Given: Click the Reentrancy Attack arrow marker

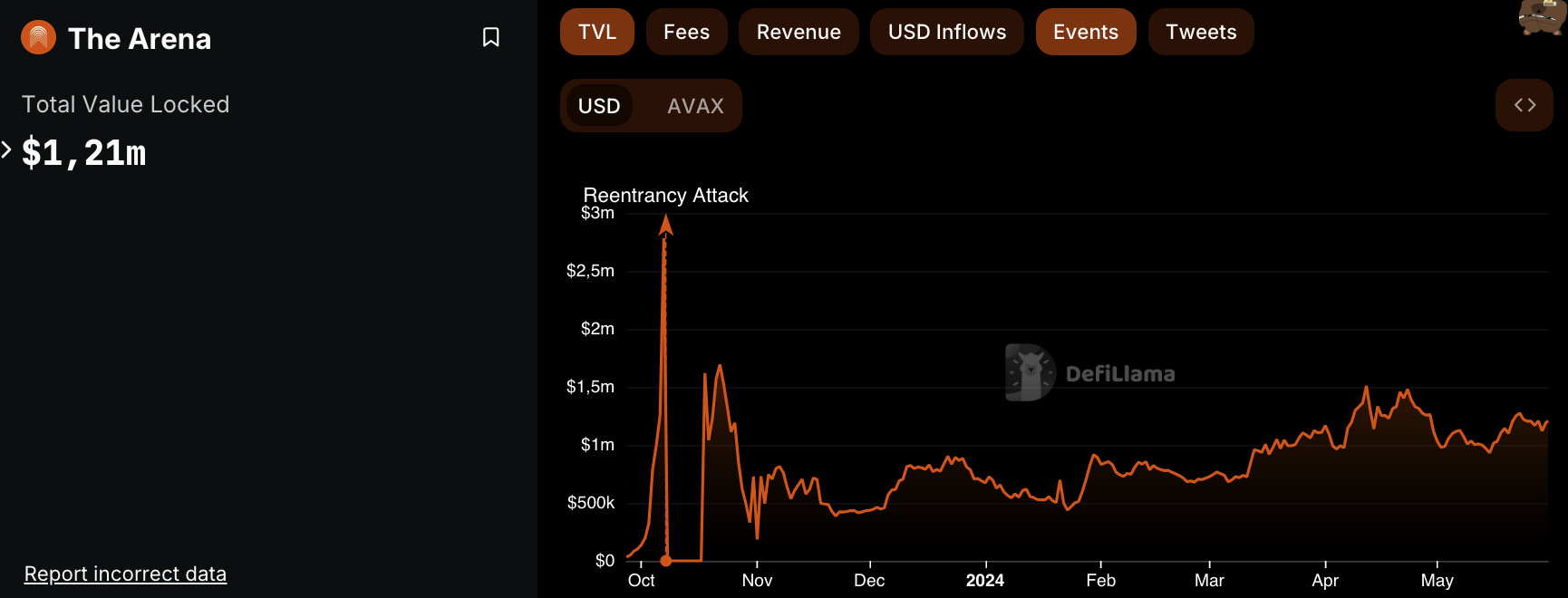Looking at the screenshot, I should [665, 224].
